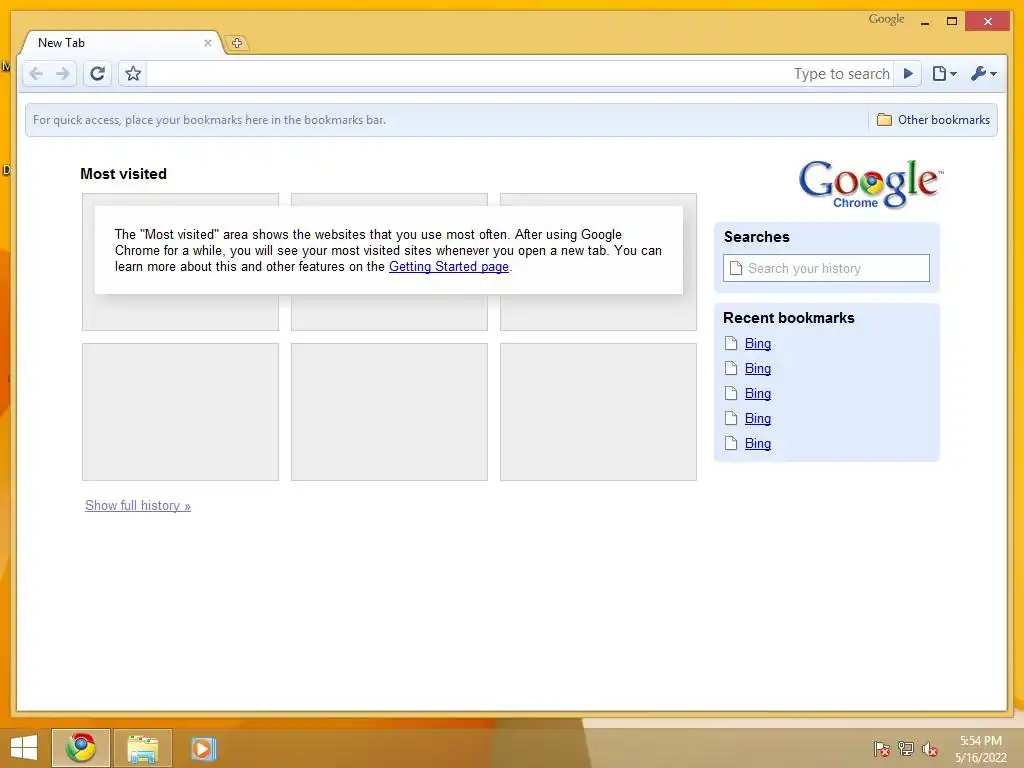Open the wrench tools menu
This screenshot has height=768, width=1024.
click(x=984, y=74)
